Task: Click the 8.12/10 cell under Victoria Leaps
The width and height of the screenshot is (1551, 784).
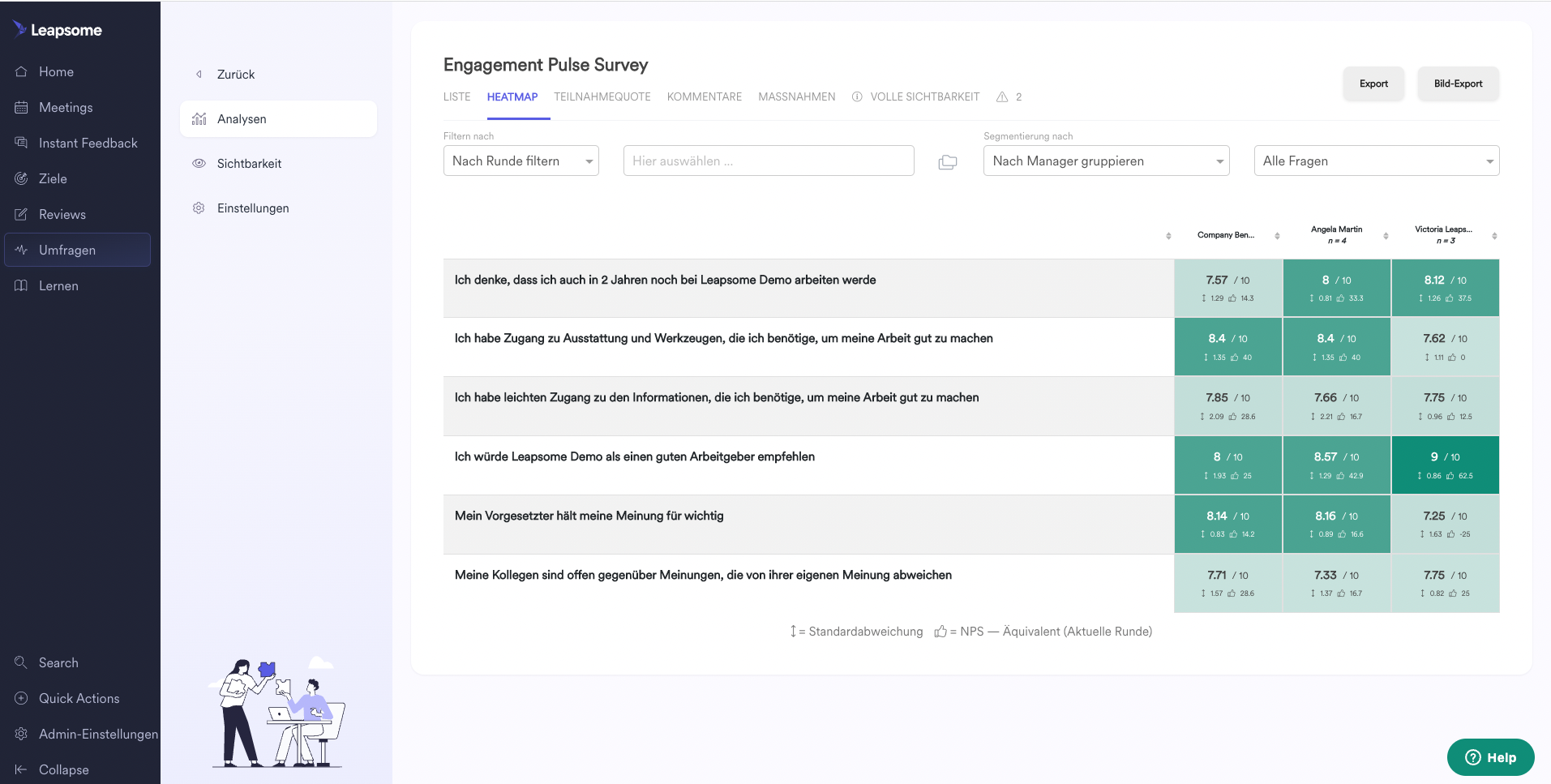Action: coord(1446,288)
